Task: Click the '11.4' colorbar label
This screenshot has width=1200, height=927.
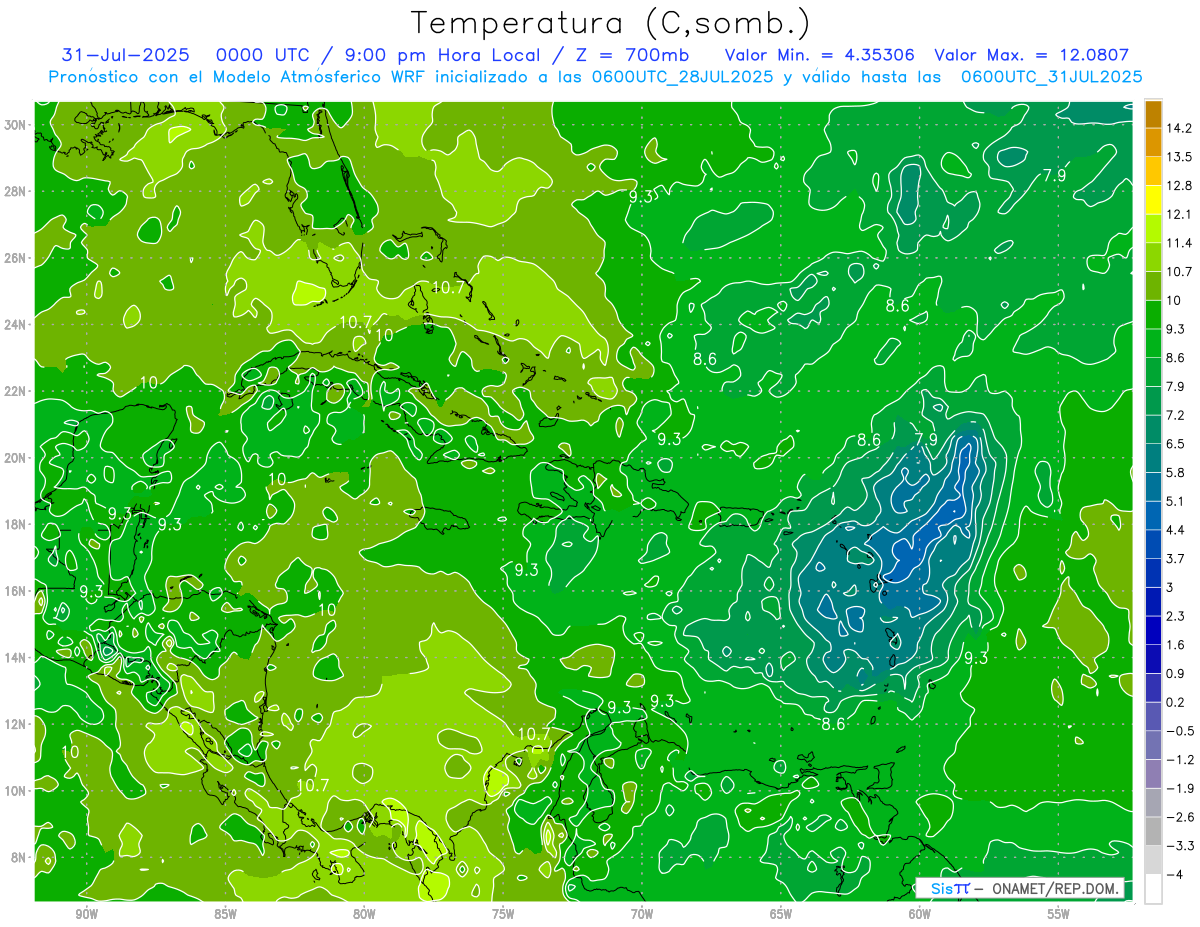Action: pyautogui.click(x=1178, y=243)
